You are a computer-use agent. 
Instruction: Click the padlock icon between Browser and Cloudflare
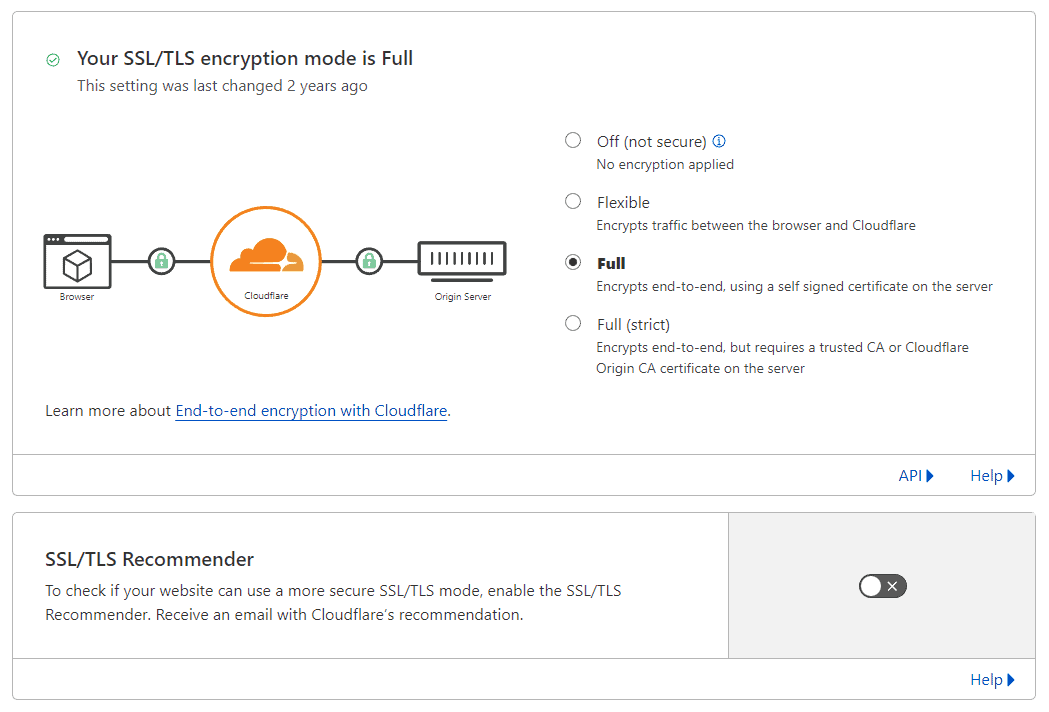coord(161,261)
